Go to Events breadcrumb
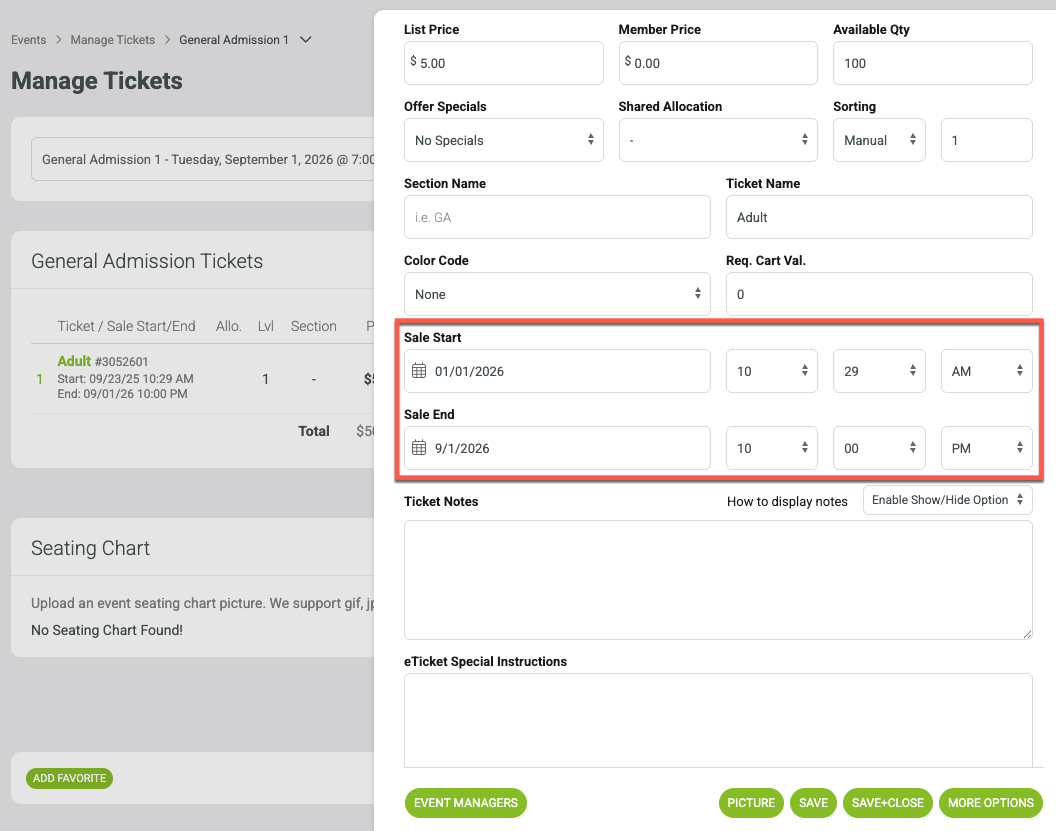The image size is (1056, 831). pos(28,40)
